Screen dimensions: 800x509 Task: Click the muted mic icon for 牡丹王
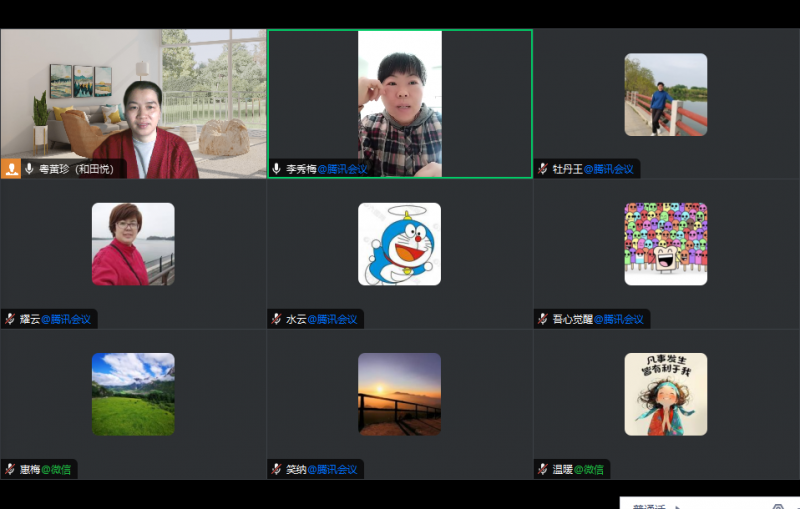click(x=543, y=169)
